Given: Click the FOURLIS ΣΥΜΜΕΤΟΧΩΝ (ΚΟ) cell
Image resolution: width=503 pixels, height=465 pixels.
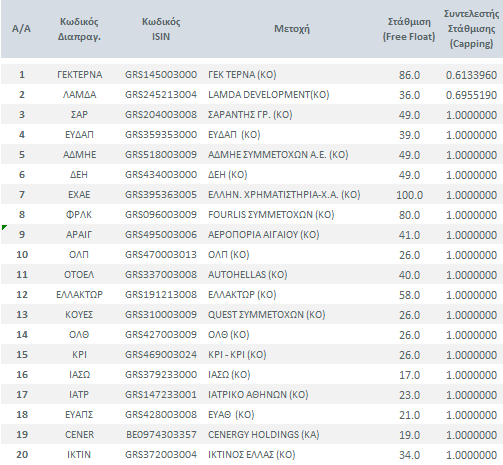Looking at the screenshot, I should 271,215.
